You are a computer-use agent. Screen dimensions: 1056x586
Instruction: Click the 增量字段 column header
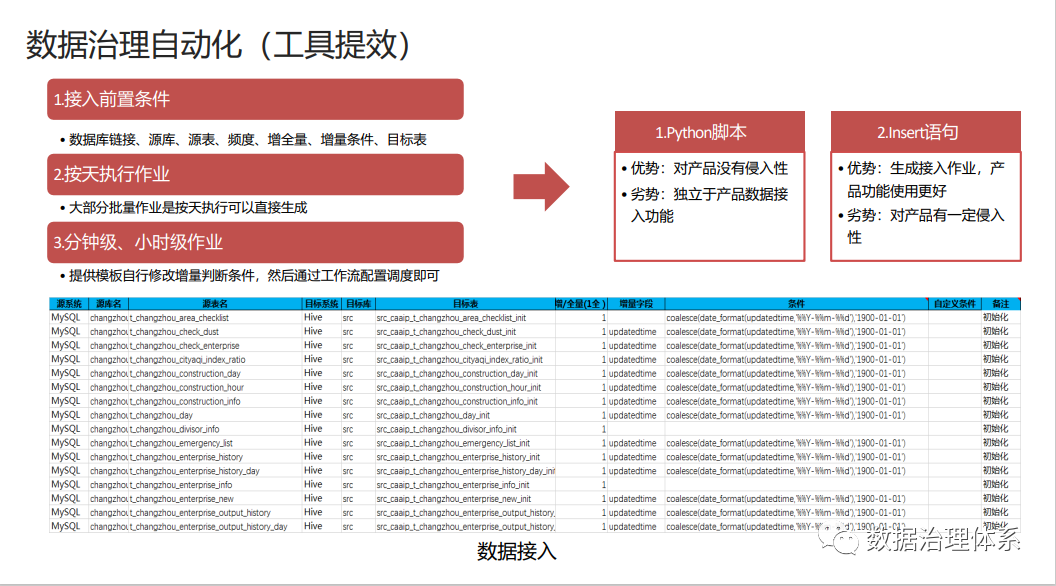(x=636, y=304)
